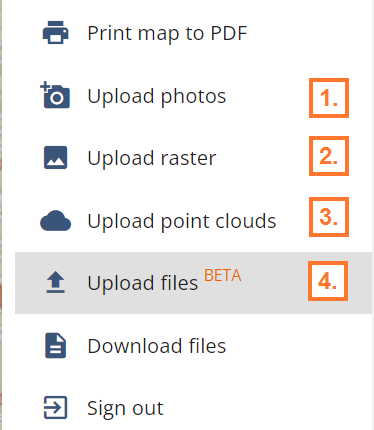This screenshot has height=430, width=374.
Task: Click the document download icon
Action: (x=55, y=346)
